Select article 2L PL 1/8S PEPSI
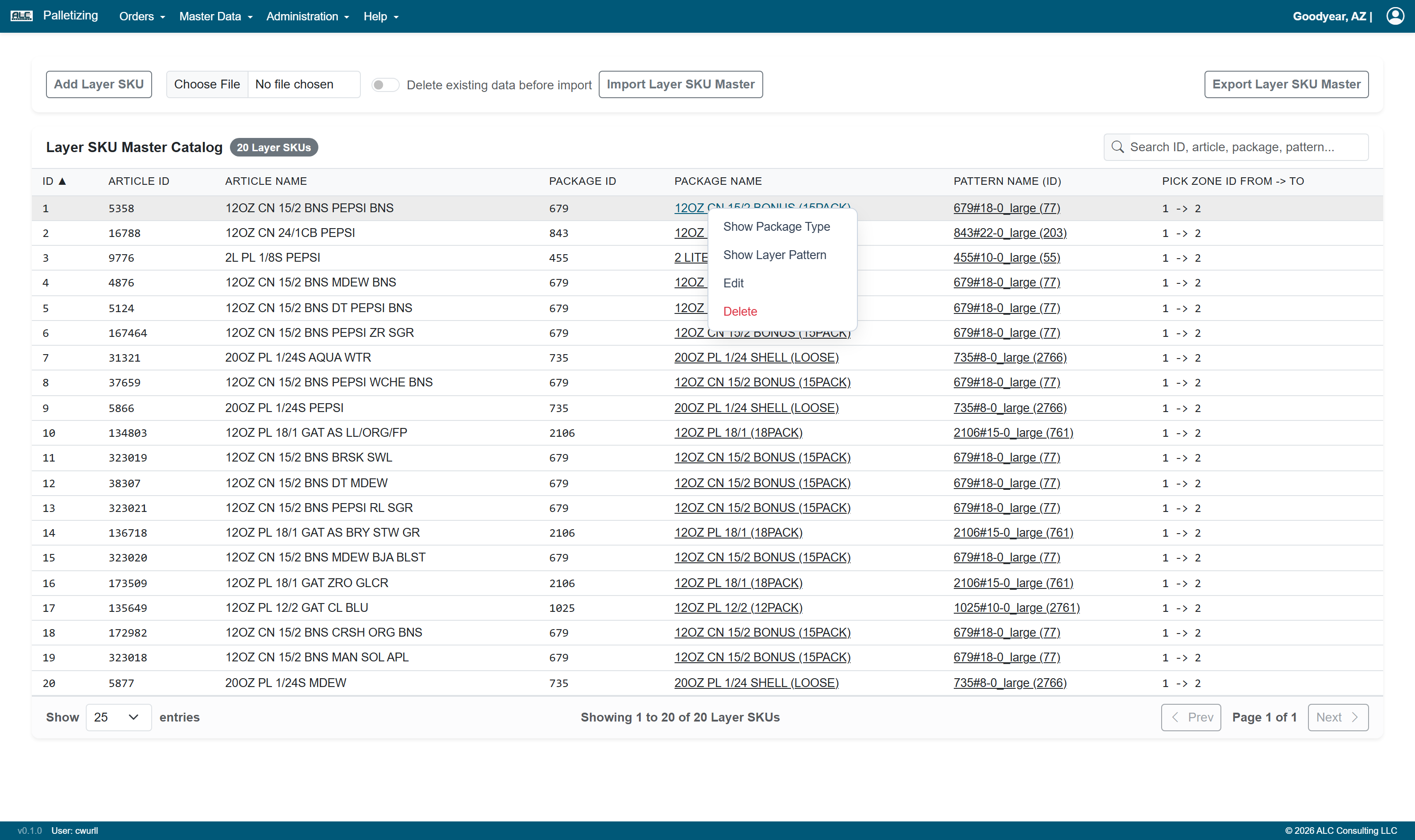This screenshot has width=1415, height=840. click(x=272, y=258)
